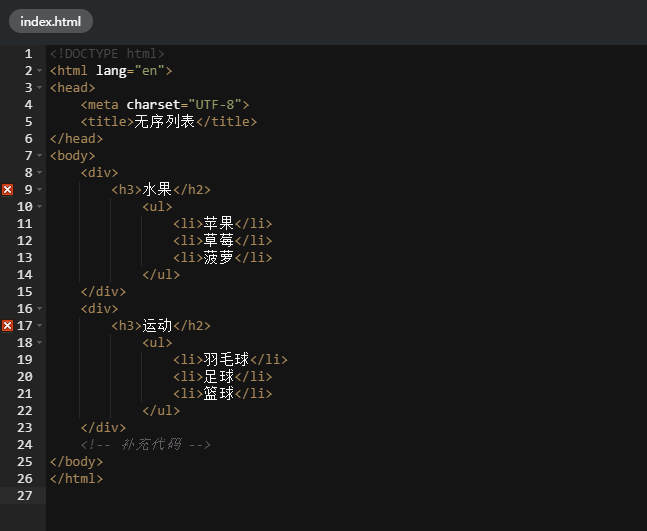Click the closing </div> on line 15
This screenshot has height=531, width=647.
tap(104, 291)
